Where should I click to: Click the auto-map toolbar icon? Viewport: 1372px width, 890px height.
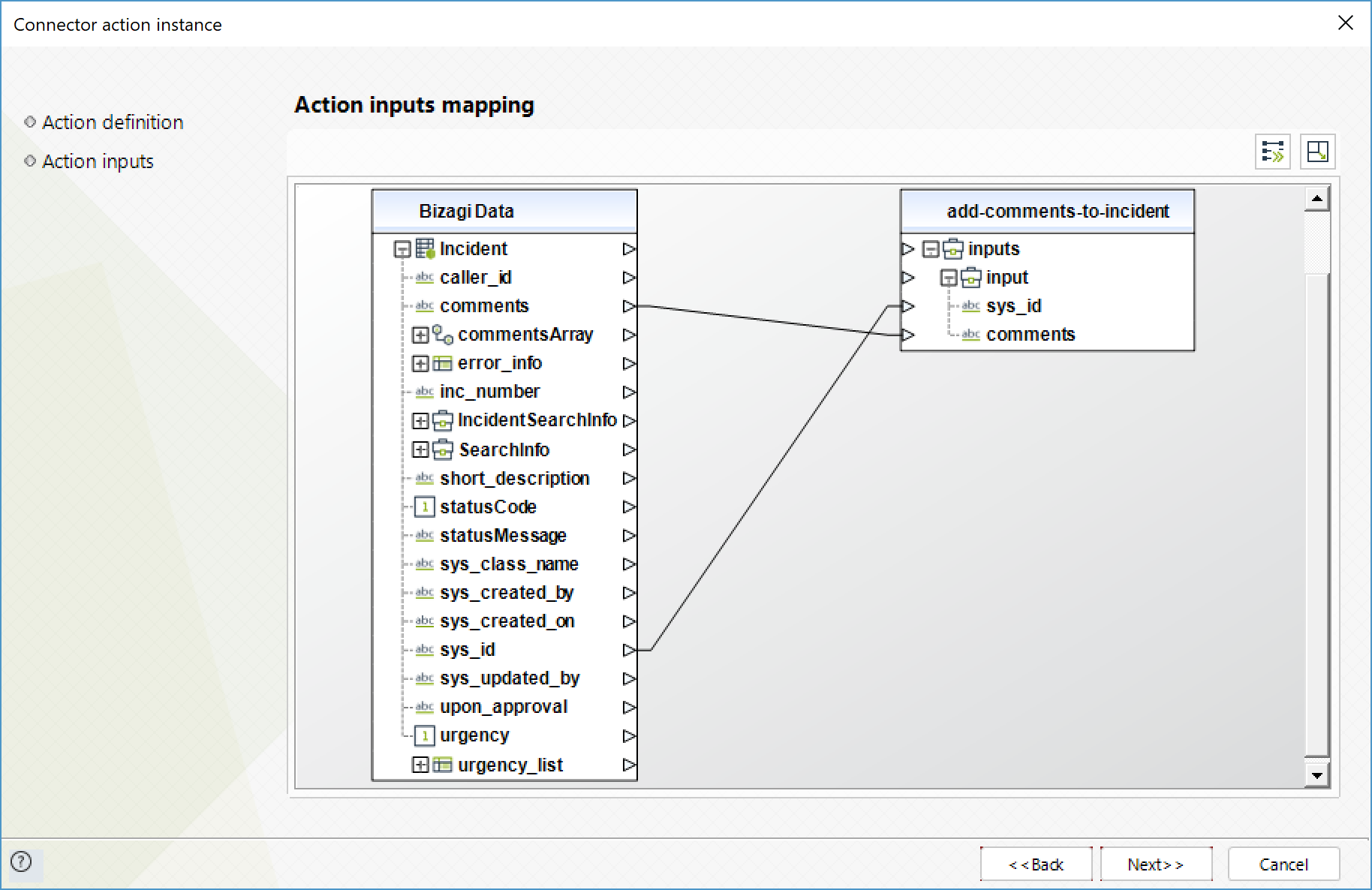[x=1273, y=152]
